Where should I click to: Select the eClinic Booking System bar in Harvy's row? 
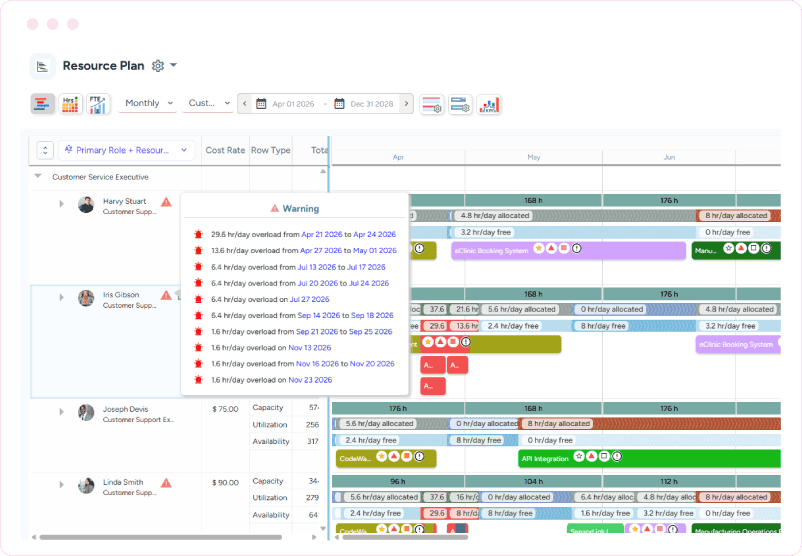tap(568, 251)
